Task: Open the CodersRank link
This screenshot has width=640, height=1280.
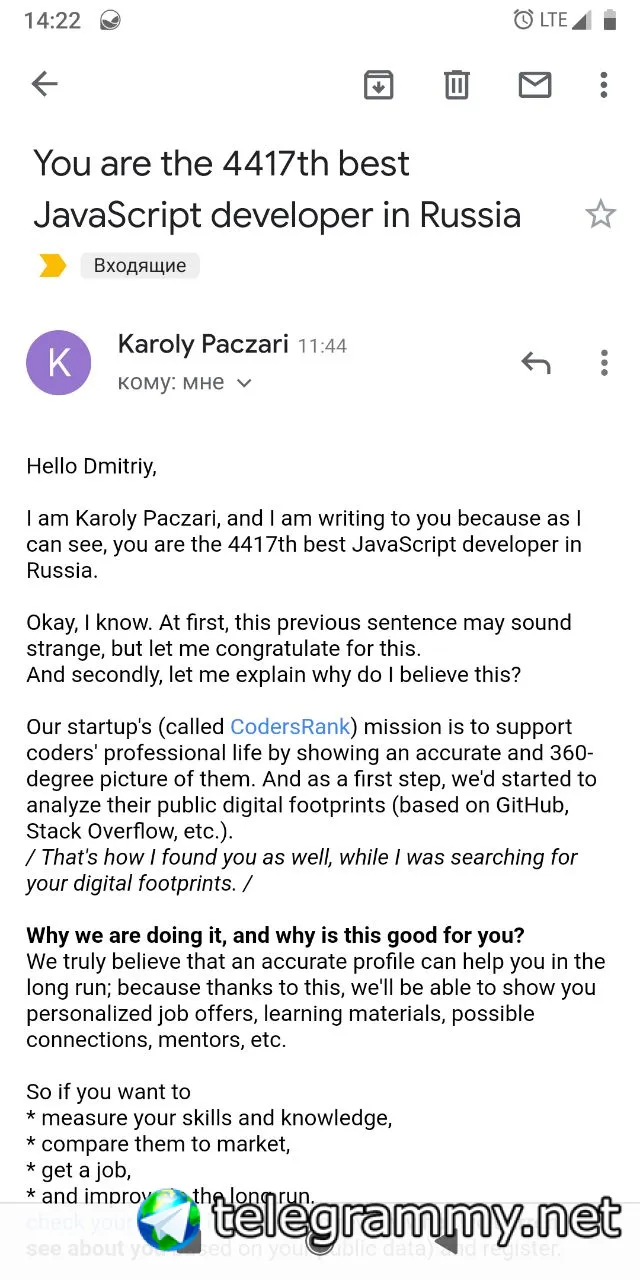Action: coord(290,727)
